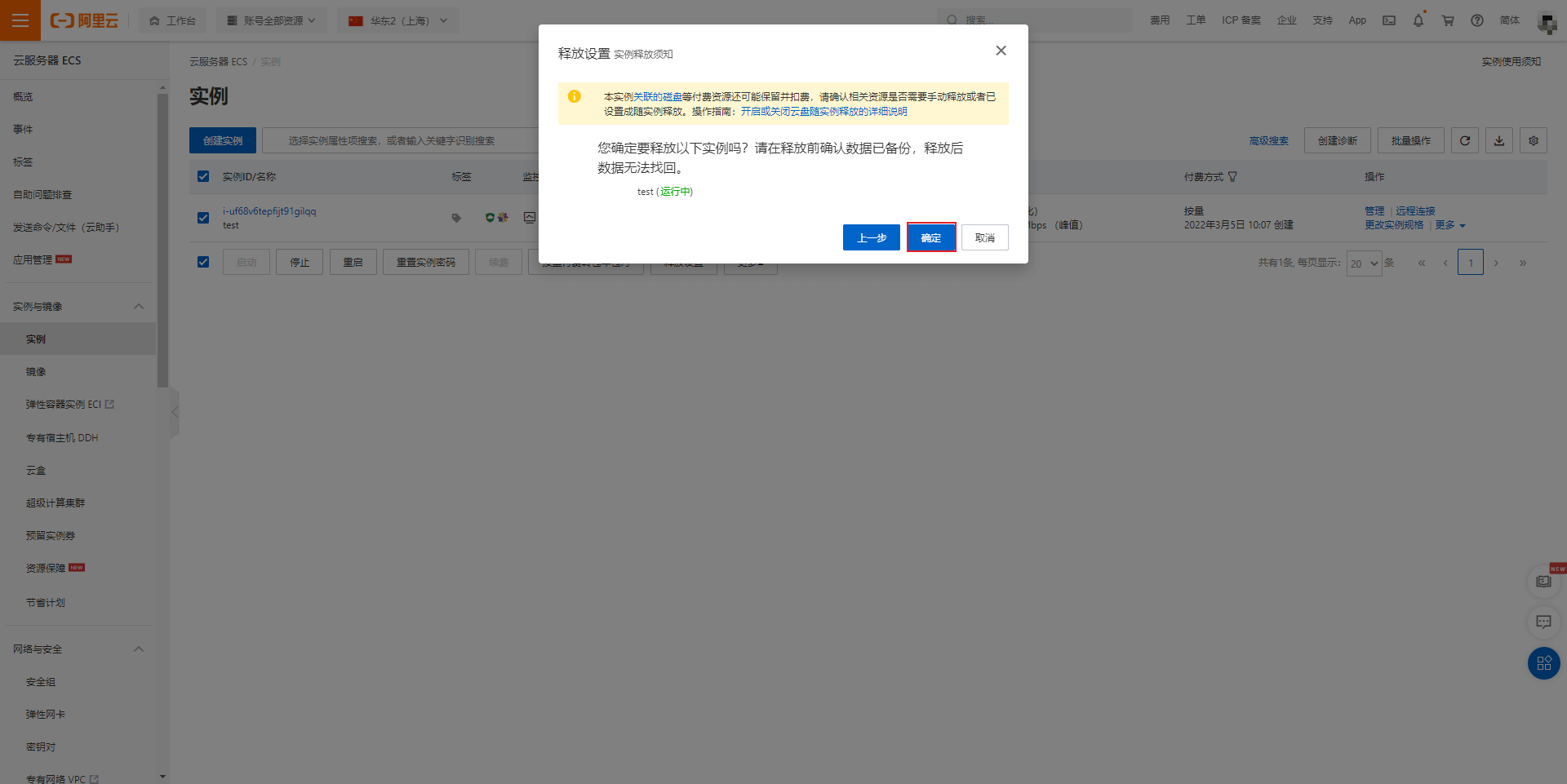Open the page-size 20 dropdown
Image resolution: width=1567 pixels, height=784 pixels.
click(x=1364, y=263)
